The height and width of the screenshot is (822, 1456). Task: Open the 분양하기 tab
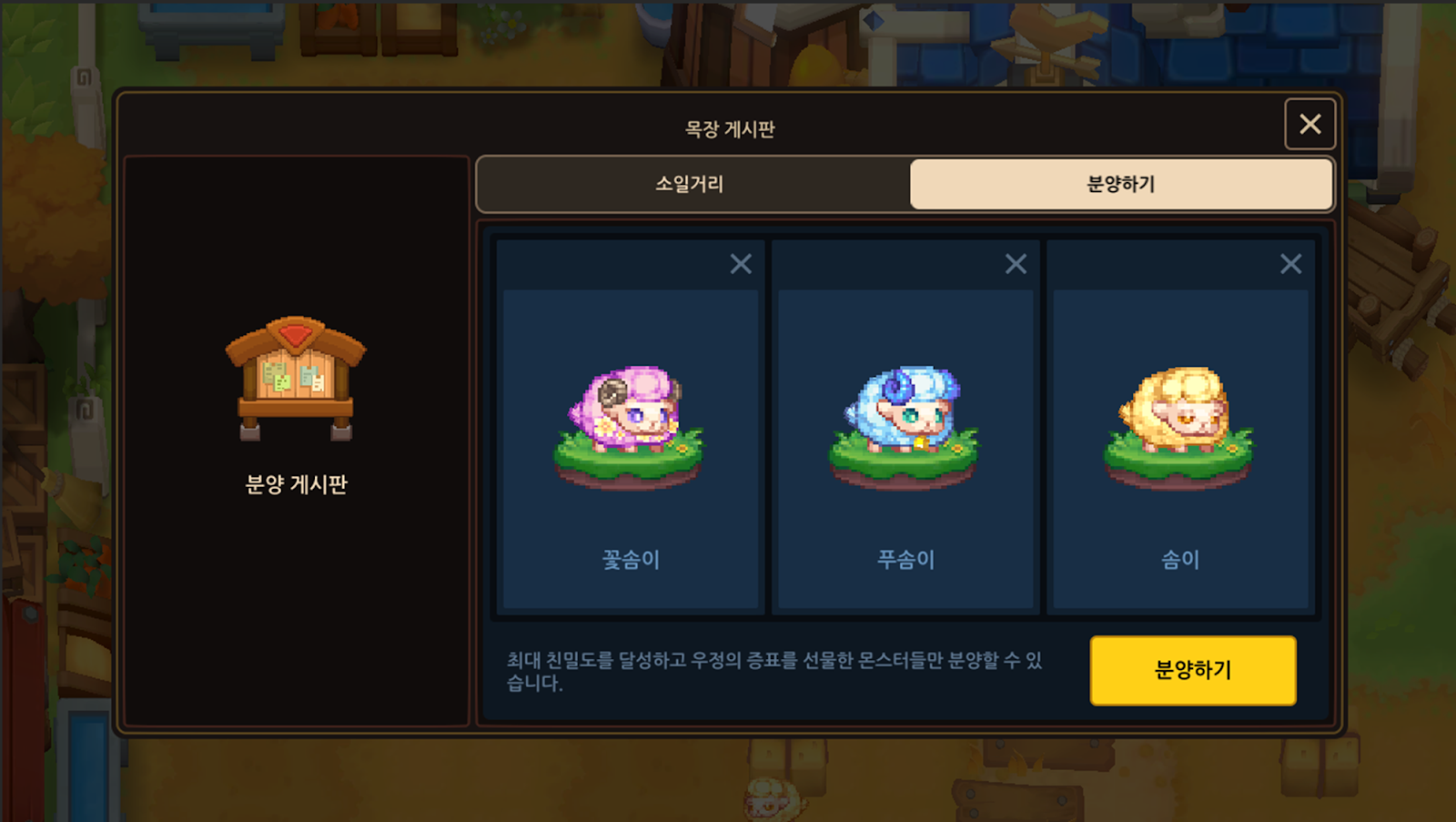(1121, 184)
